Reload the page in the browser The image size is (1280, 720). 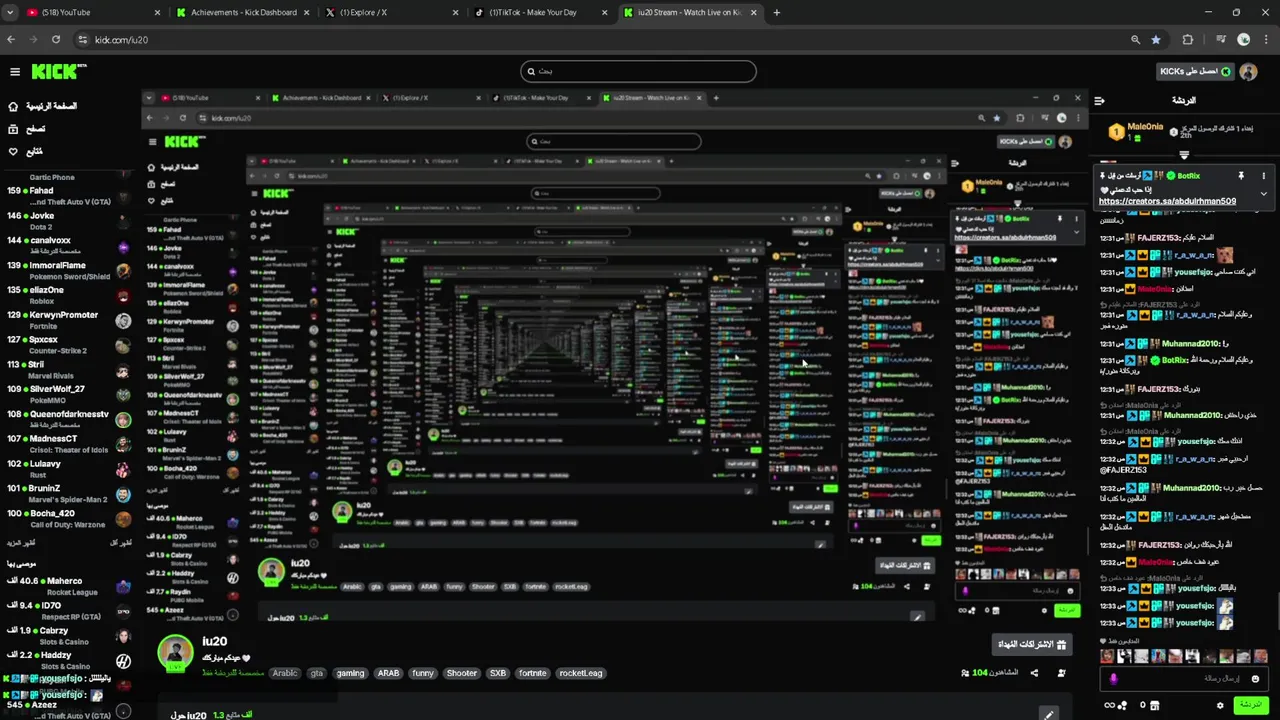tap(56, 40)
